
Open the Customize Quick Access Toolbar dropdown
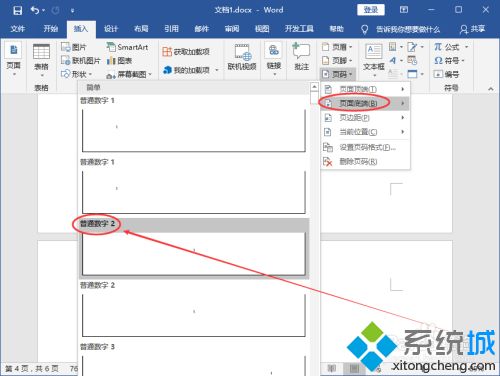pyautogui.click(x=72, y=11)
